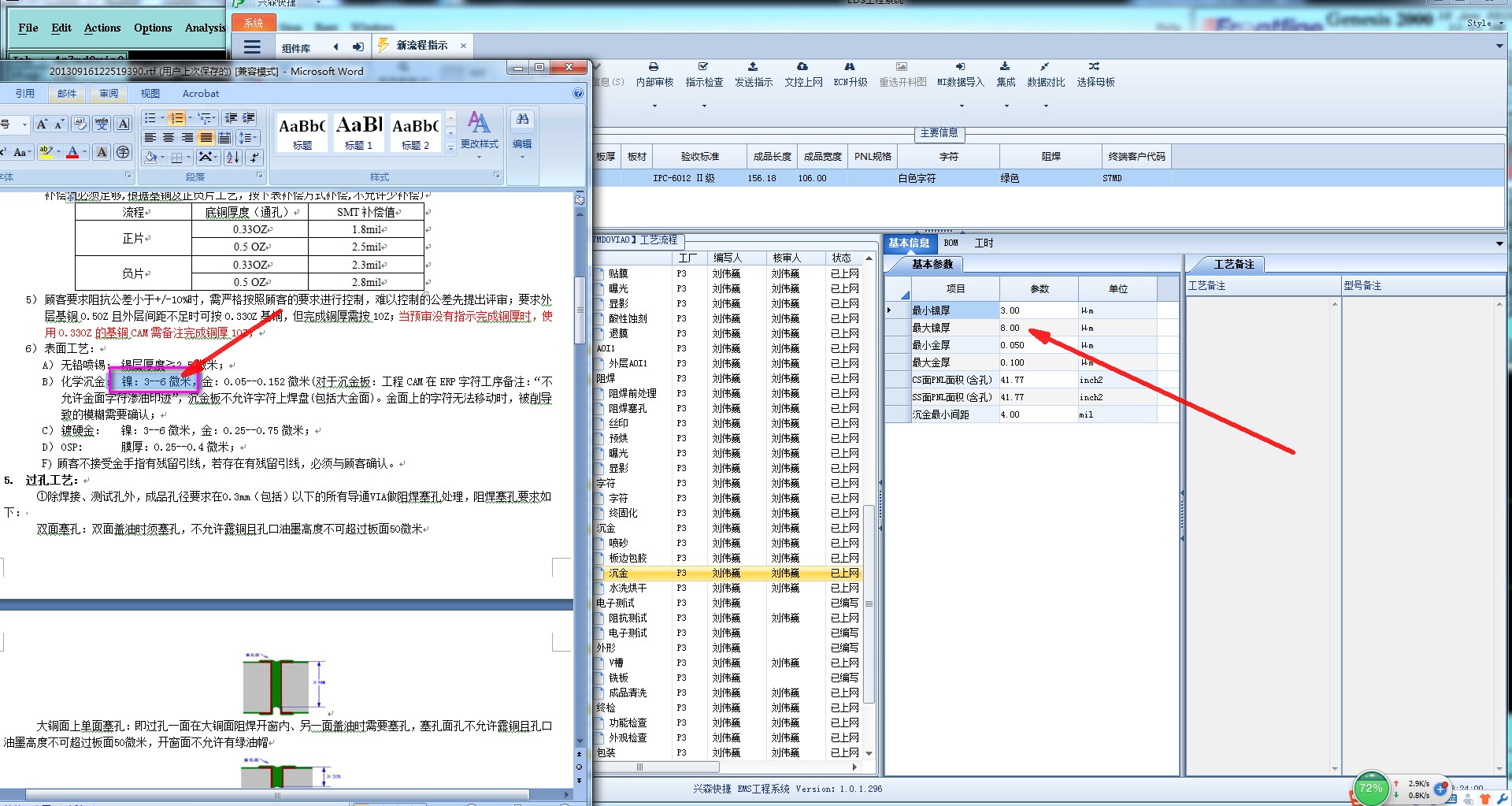Viewport: 1512px width, 806px height.
Task: Click the 最小镍厚 value 3.00 field
Action: 1038,310
